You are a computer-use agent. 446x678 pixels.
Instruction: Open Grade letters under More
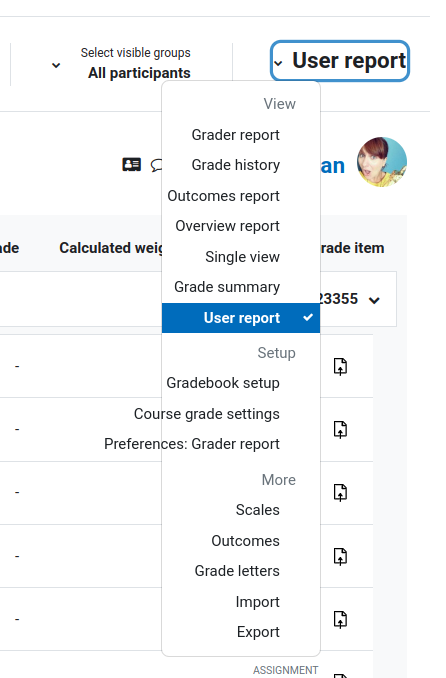pos(237,571)
